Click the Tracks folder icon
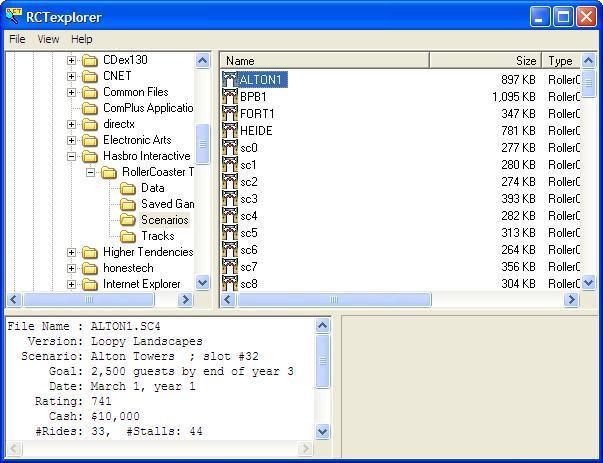The width and height of the screenshot is (603, 463). pos(128,236)
